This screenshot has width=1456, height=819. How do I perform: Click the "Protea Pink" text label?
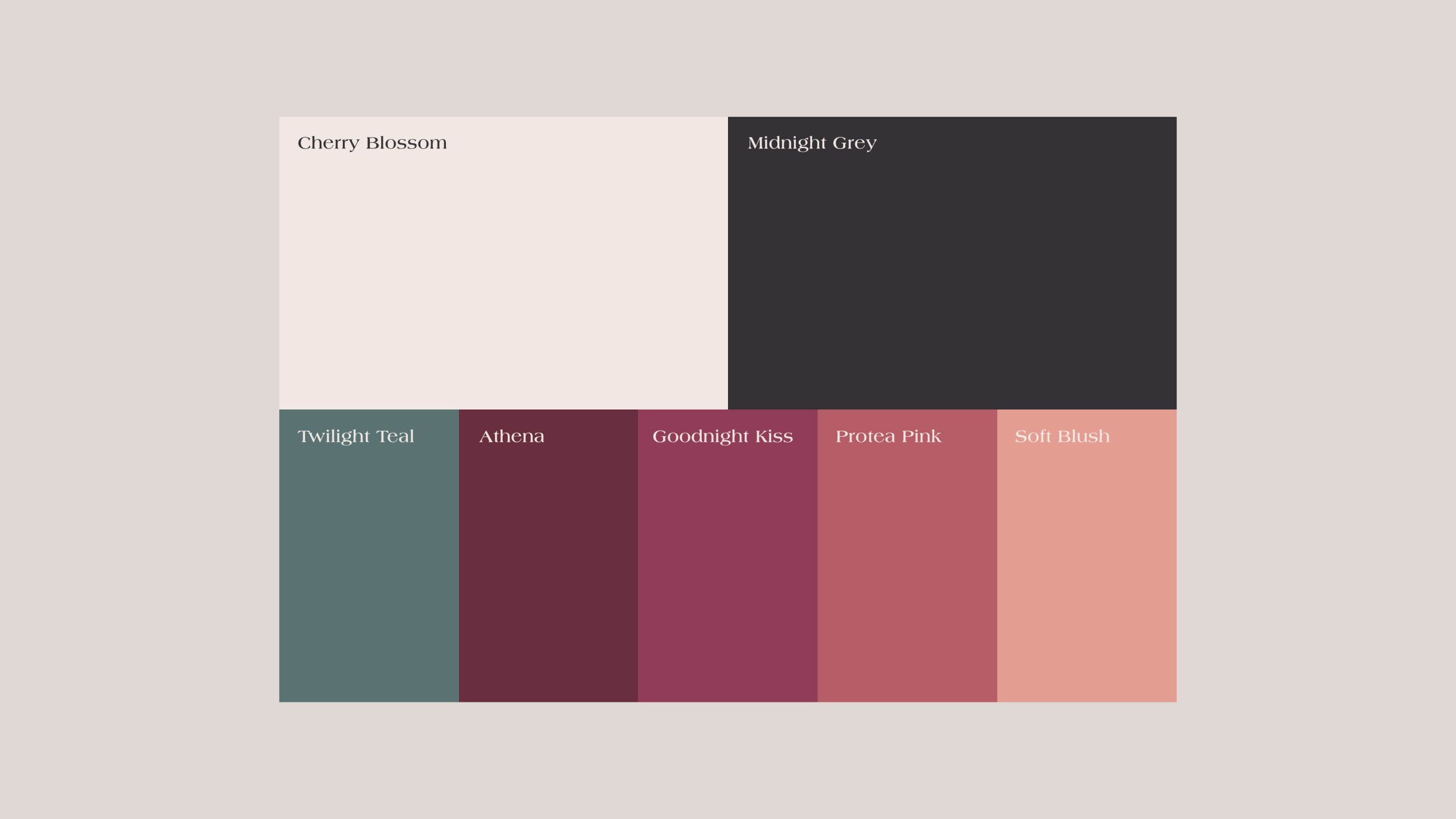click(888, 436)
